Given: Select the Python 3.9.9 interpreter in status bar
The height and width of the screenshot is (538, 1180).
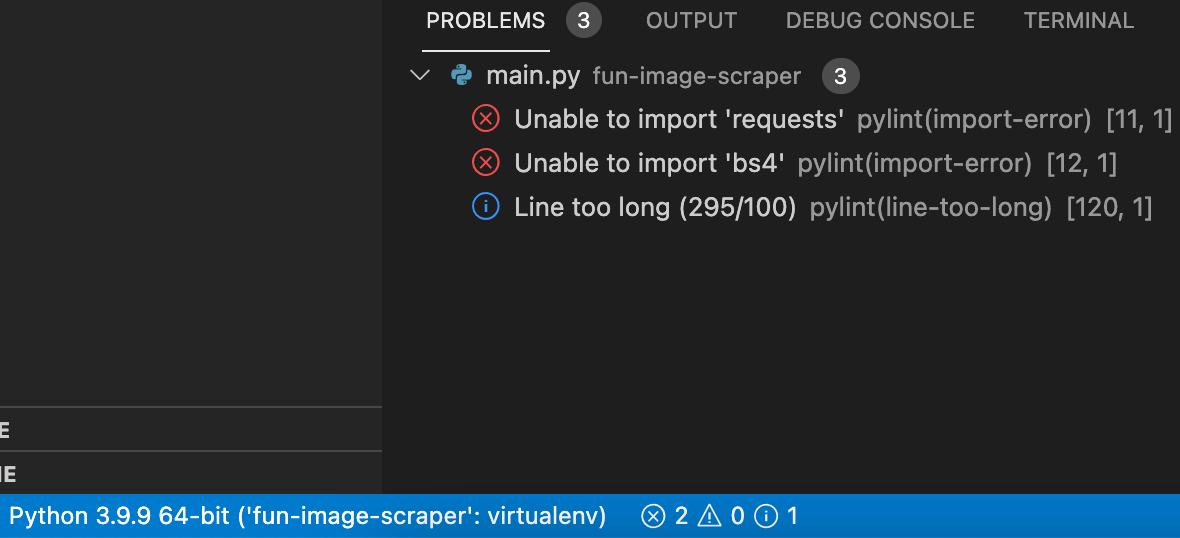Looking at the screenshot, I should click(308, 516).
